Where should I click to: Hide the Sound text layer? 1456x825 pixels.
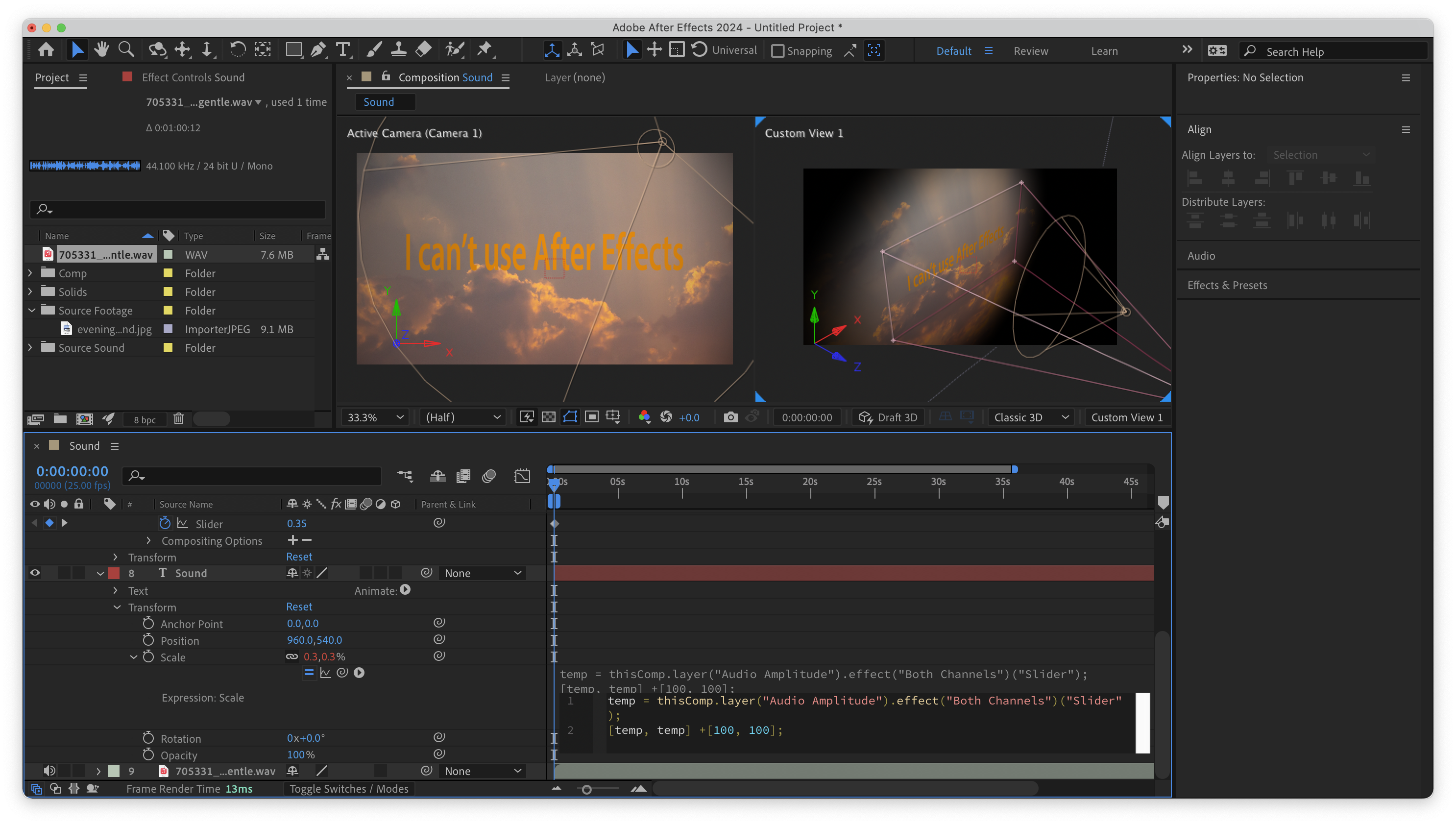(35, 573)
